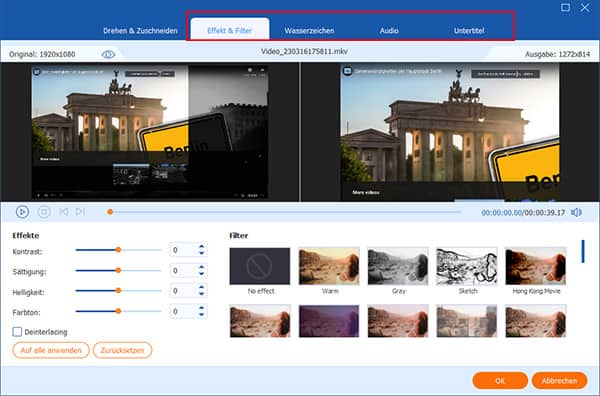Apply the Warm filter
This screenshot has width=600, height=396.
click(329, 266)
